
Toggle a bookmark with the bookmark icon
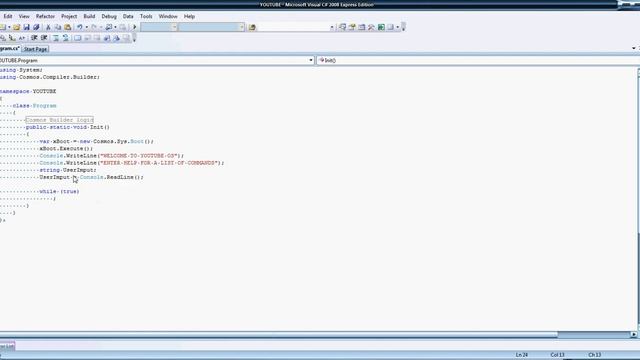click(78, 38)
